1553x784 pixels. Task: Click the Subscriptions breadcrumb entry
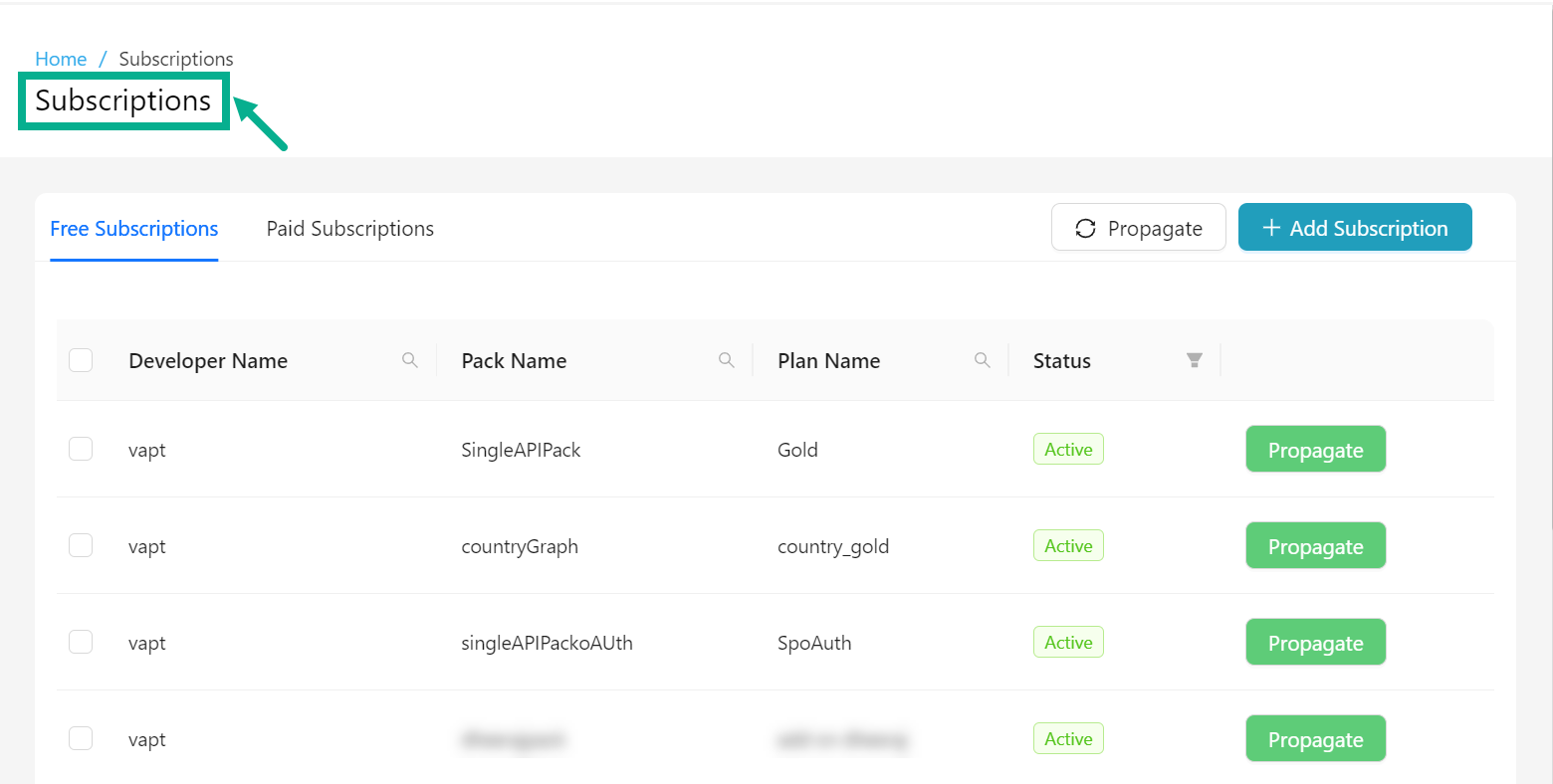(175, 59)
